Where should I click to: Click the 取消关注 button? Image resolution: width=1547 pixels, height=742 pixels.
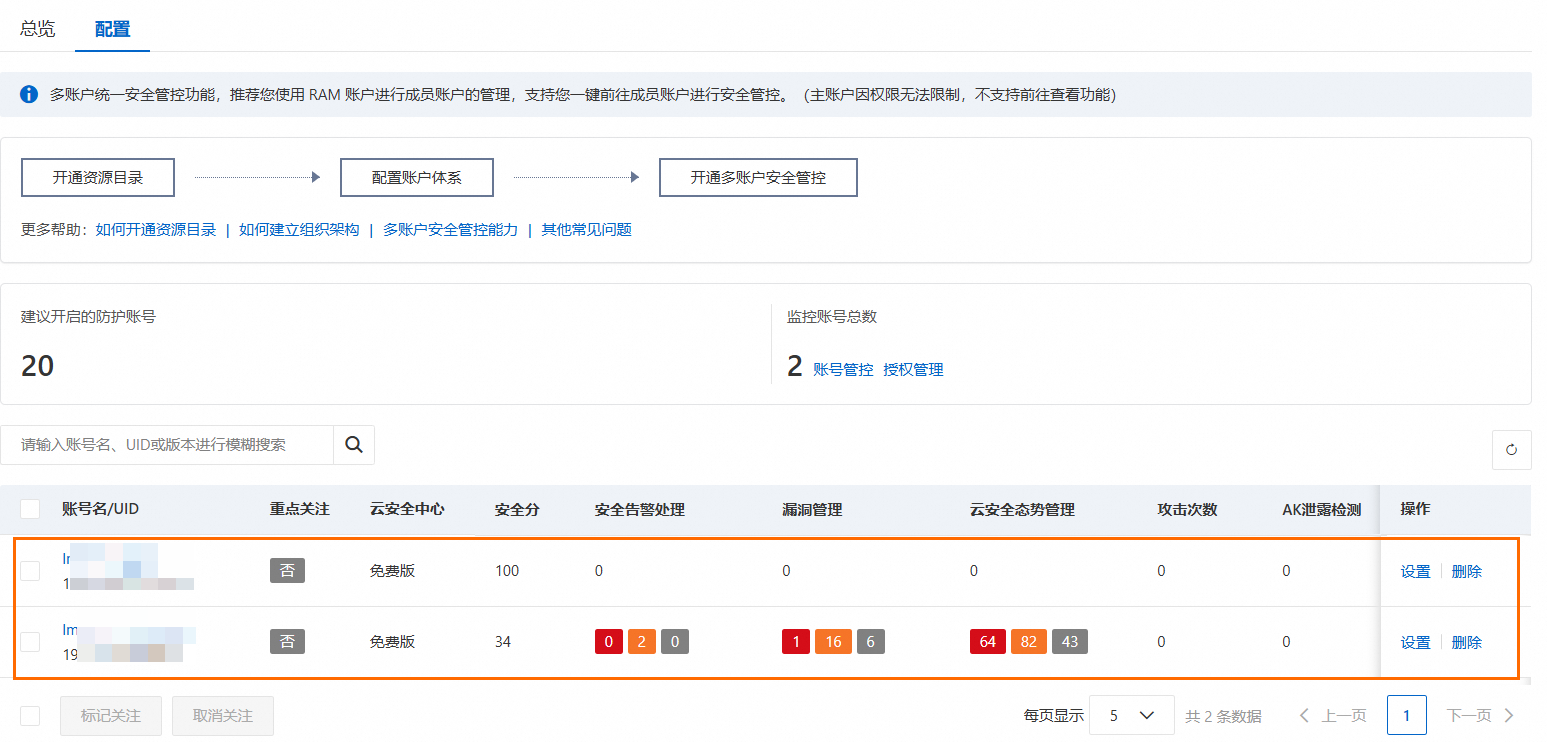click(x=223, y=716)
